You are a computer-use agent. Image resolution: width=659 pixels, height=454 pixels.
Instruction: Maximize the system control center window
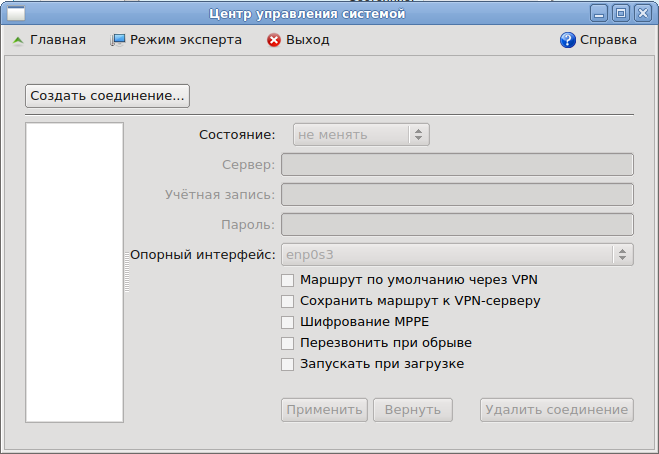point(621,13)
